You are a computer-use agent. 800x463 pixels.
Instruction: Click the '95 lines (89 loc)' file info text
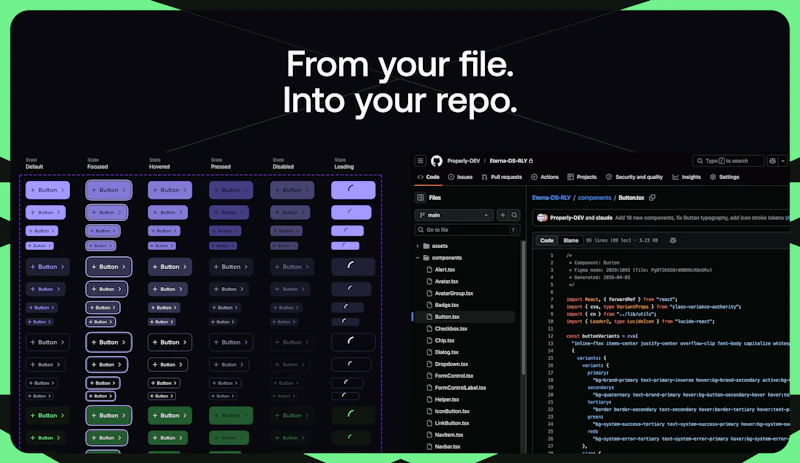point(622,240)
